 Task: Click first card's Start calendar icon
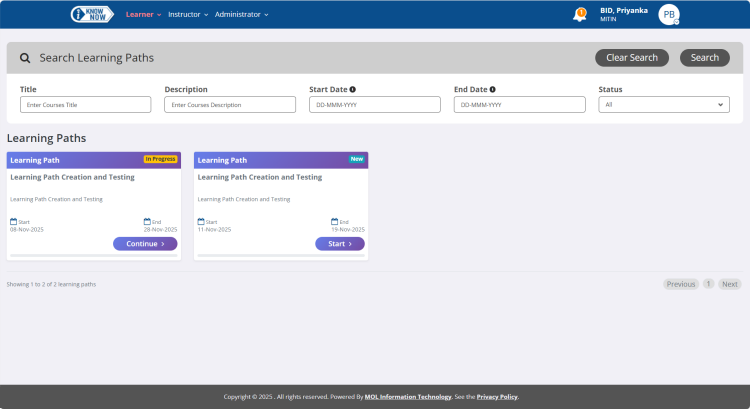click(14, 222)
